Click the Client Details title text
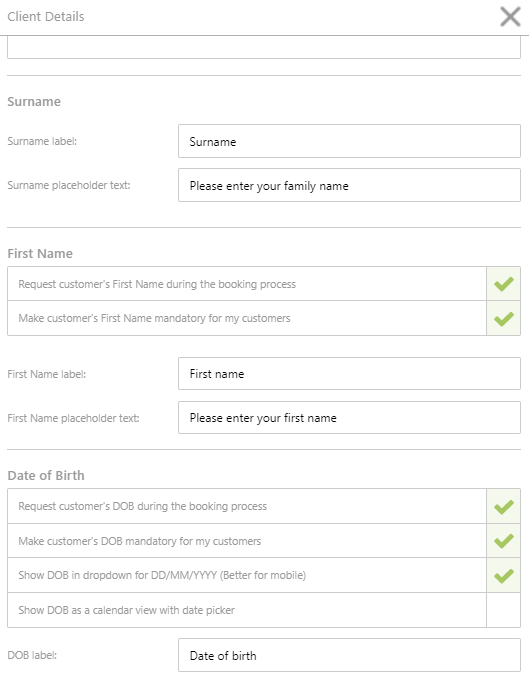This screenshot has width=529, height=679. click(46, 16)
